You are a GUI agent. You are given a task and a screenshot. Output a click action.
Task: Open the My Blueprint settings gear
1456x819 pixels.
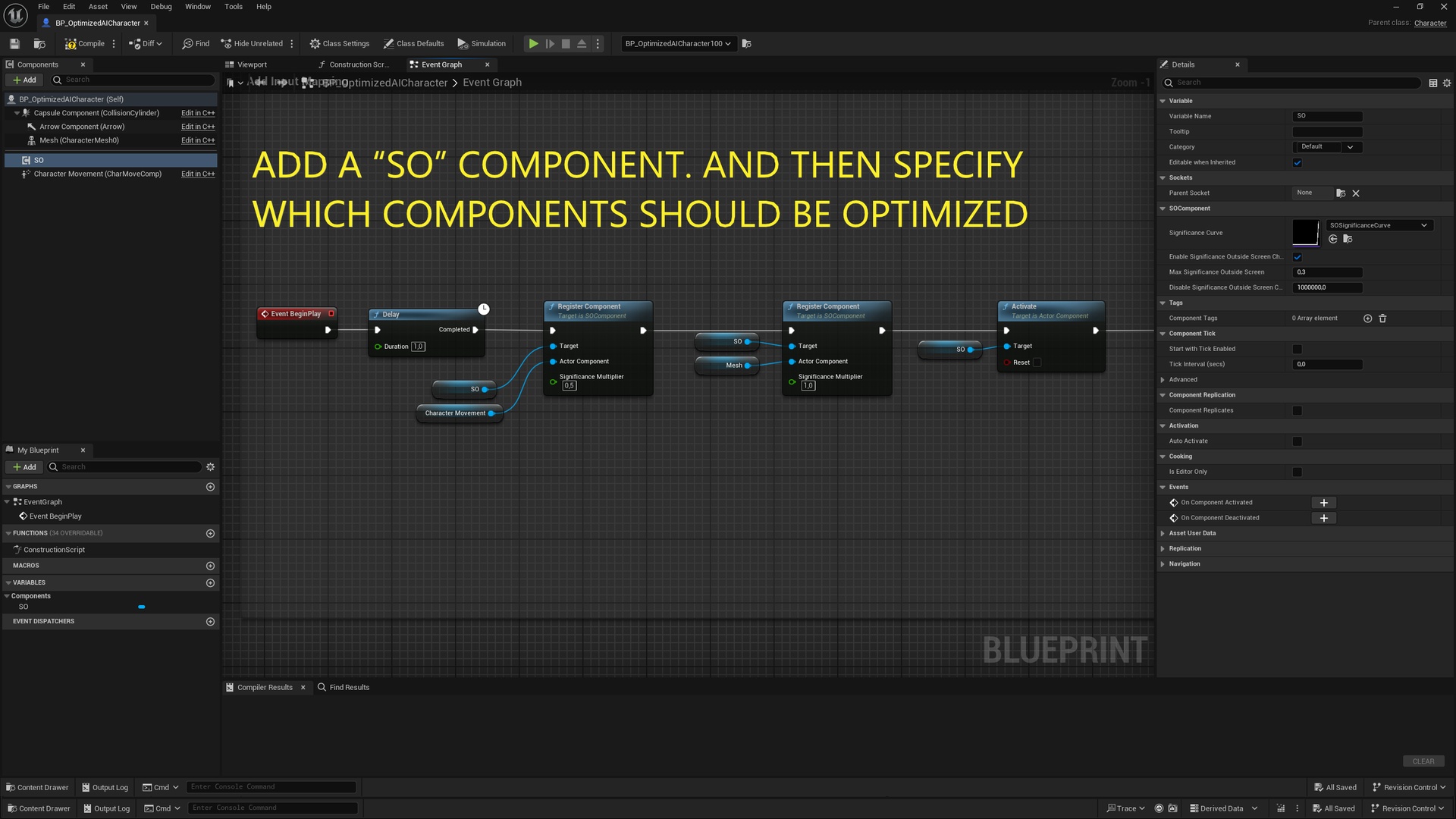click(211, 467)
